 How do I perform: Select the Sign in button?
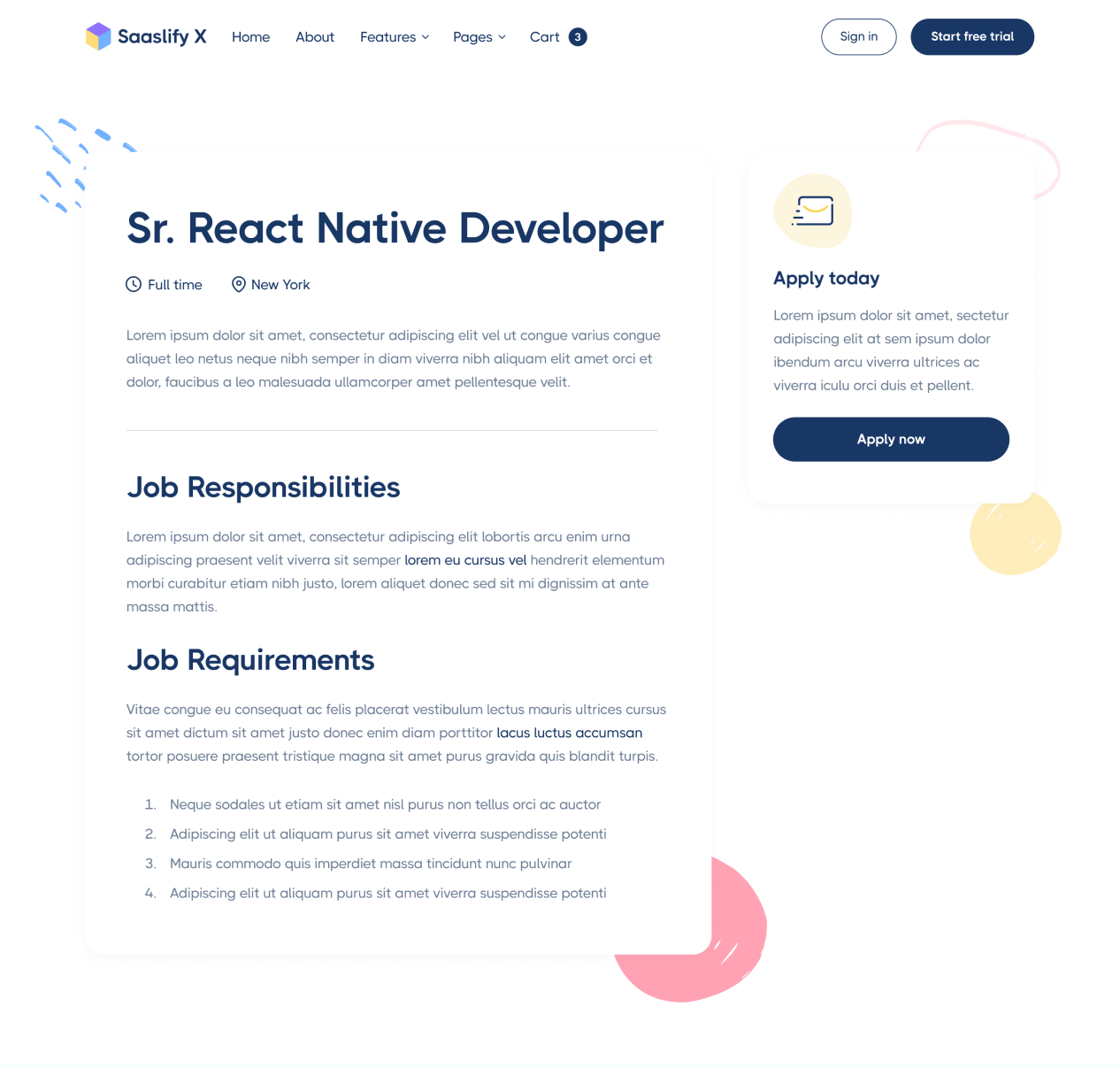point(858,36)
